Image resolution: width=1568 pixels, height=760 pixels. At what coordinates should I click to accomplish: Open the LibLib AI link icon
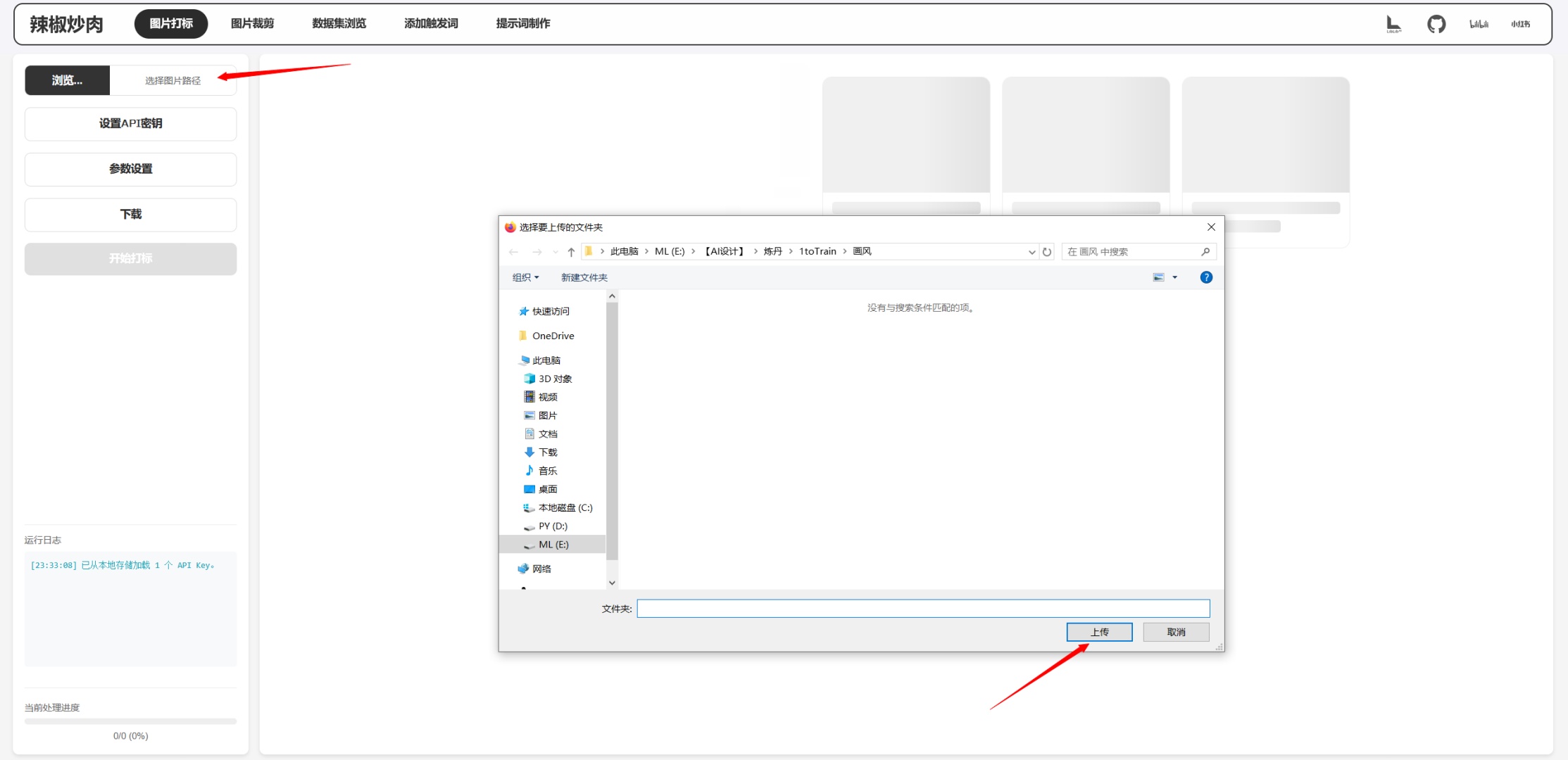[x=1393, y=24]
